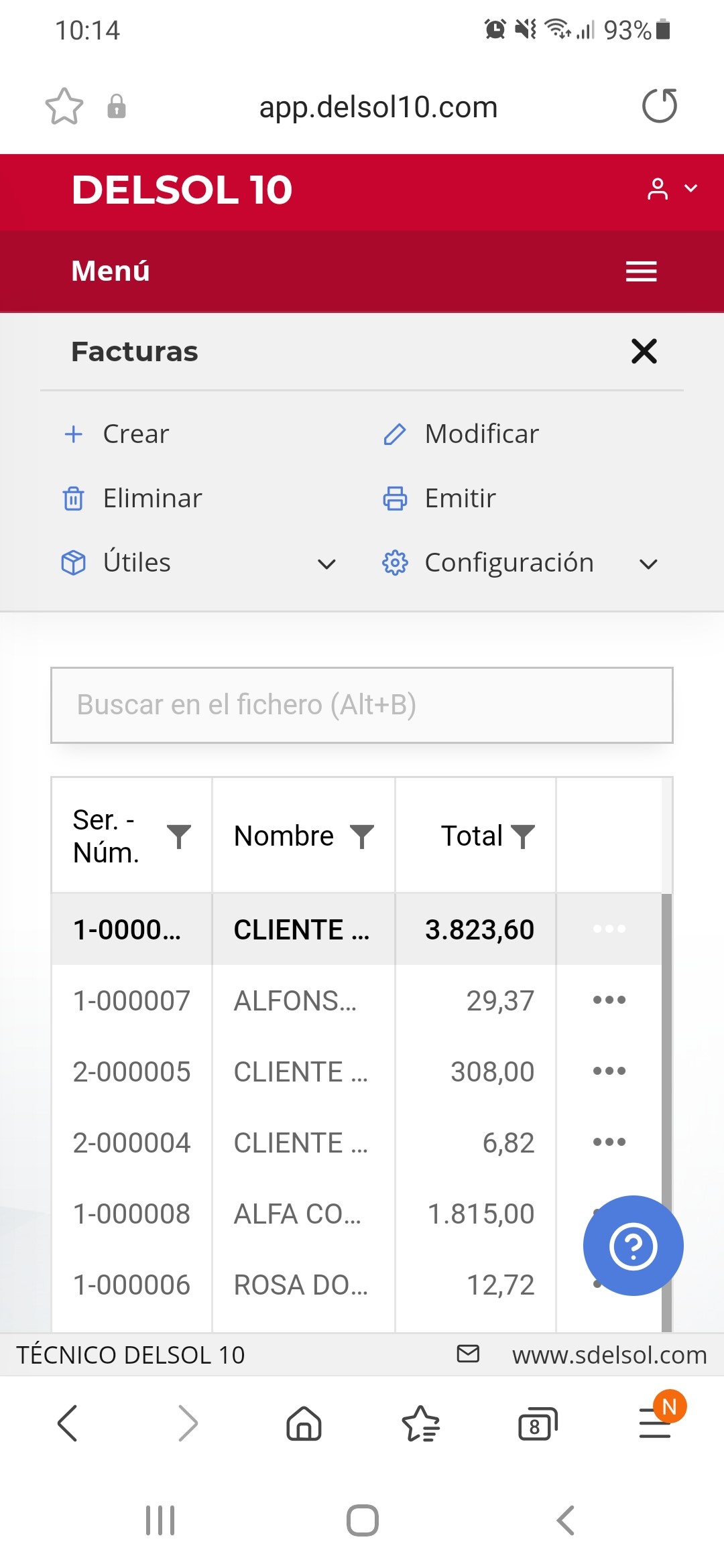The width and height of the screenshot is (724, 1568).
Task: Open options for invoice 1-000007
Action: pos(609,1000)
